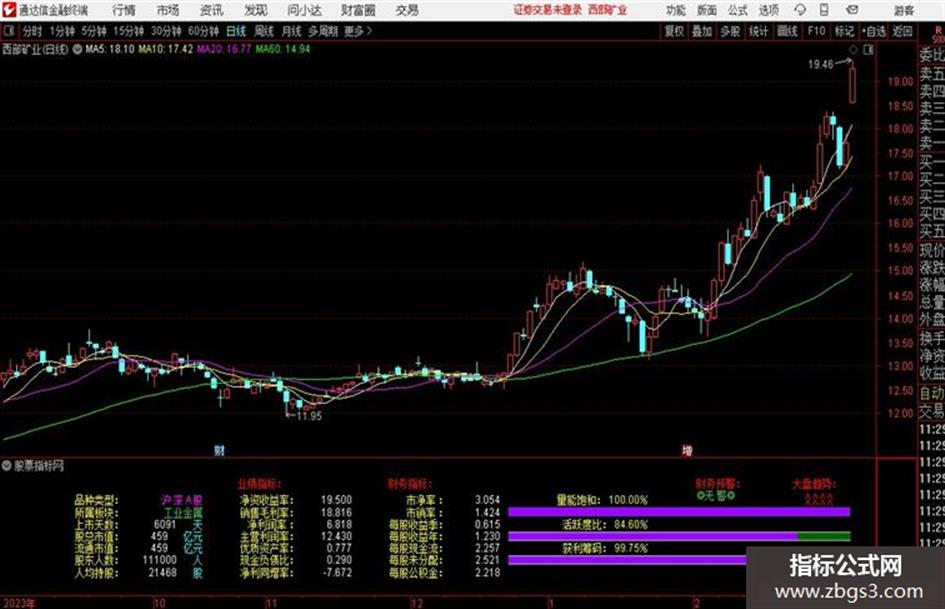Switch to the 30分钟 period tab

[x=166, y=31]
